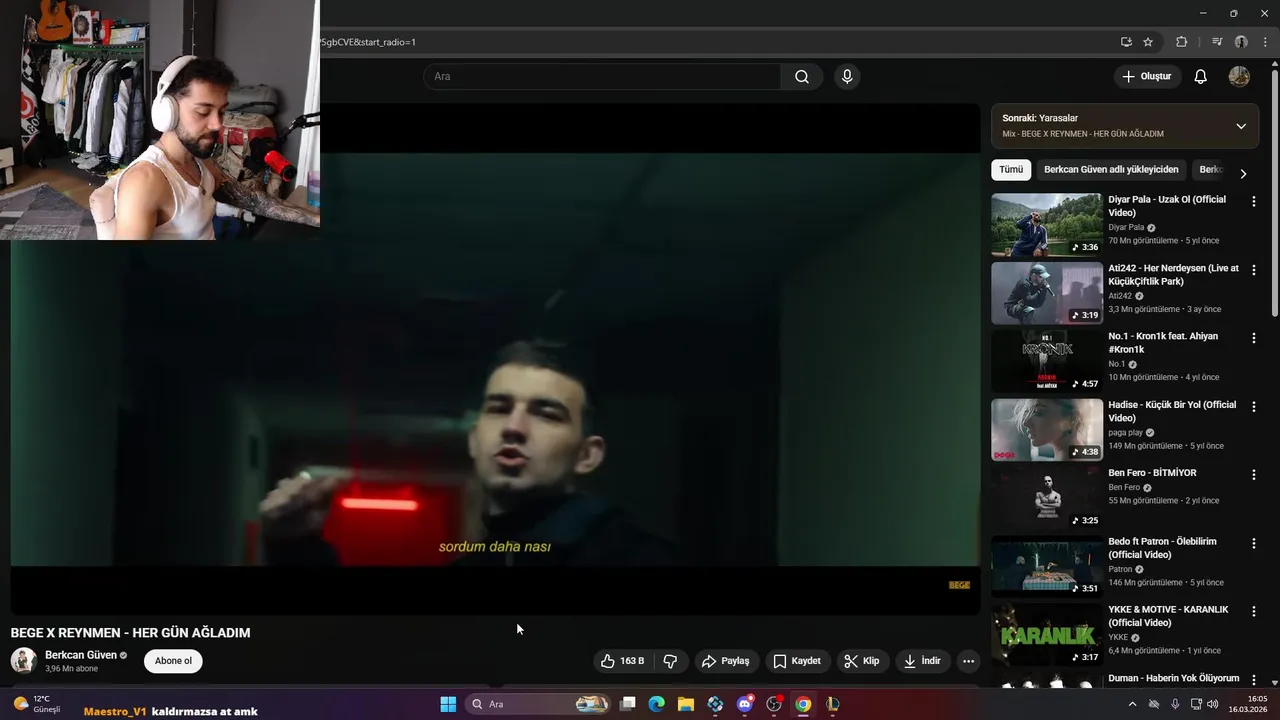Open weather widget 12°C Güneşli

(x=37, y=704)
